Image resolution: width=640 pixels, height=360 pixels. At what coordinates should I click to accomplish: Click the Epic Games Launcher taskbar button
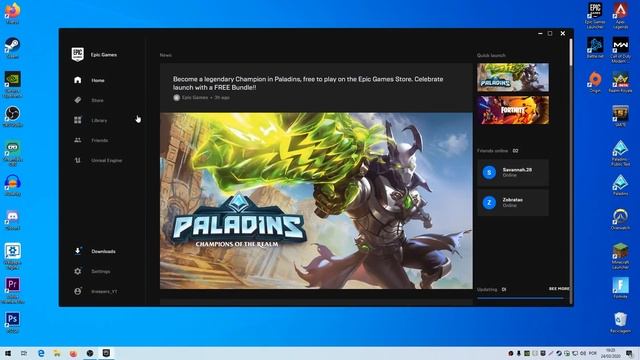pos(106,353)
